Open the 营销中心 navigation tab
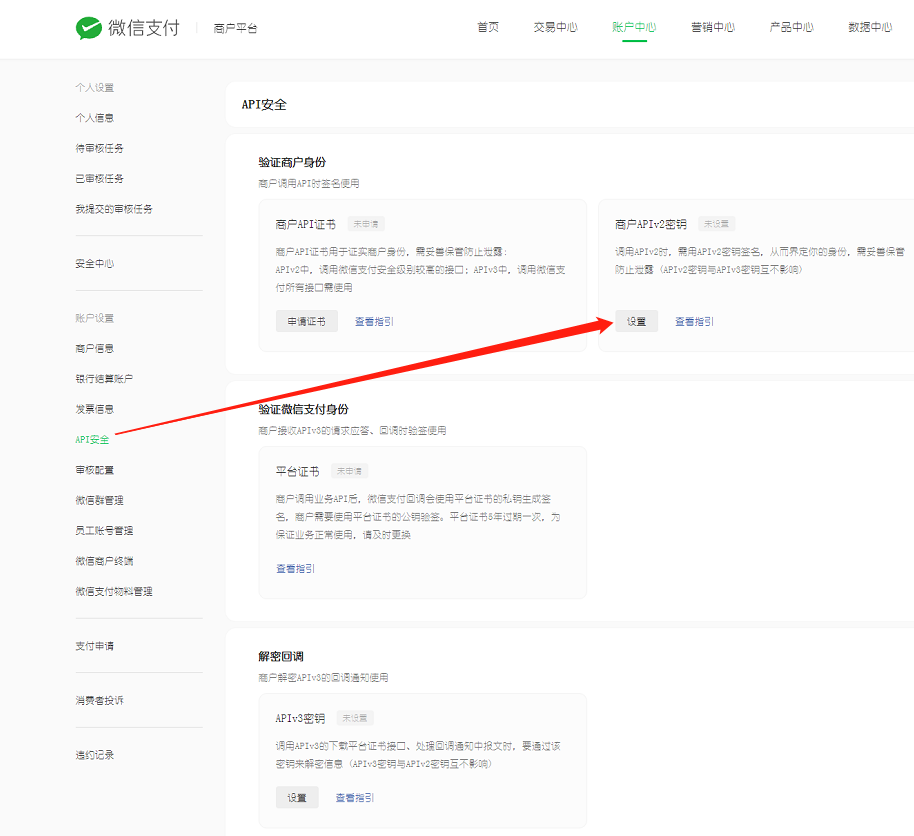The image size is (914, 836). 712,27
